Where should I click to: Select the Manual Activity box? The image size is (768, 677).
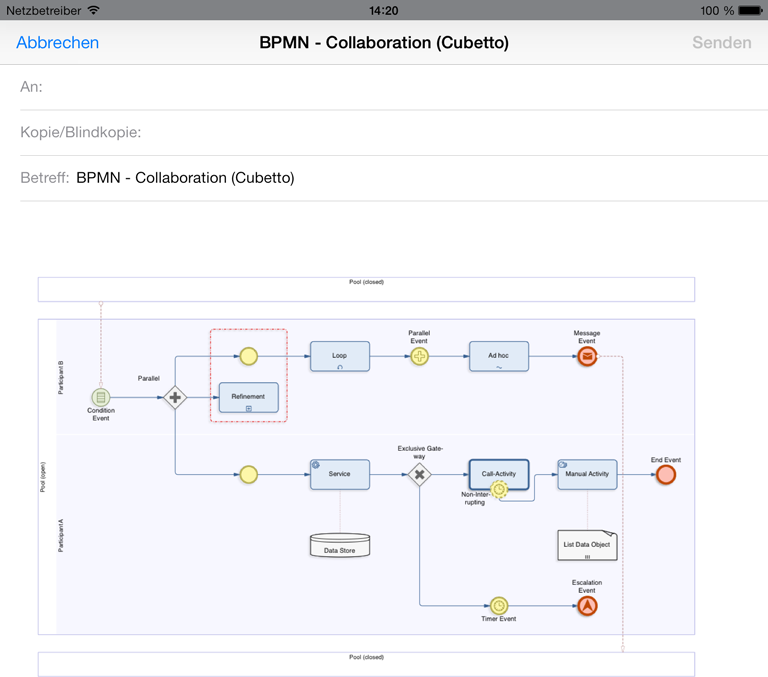pos(587,474)
